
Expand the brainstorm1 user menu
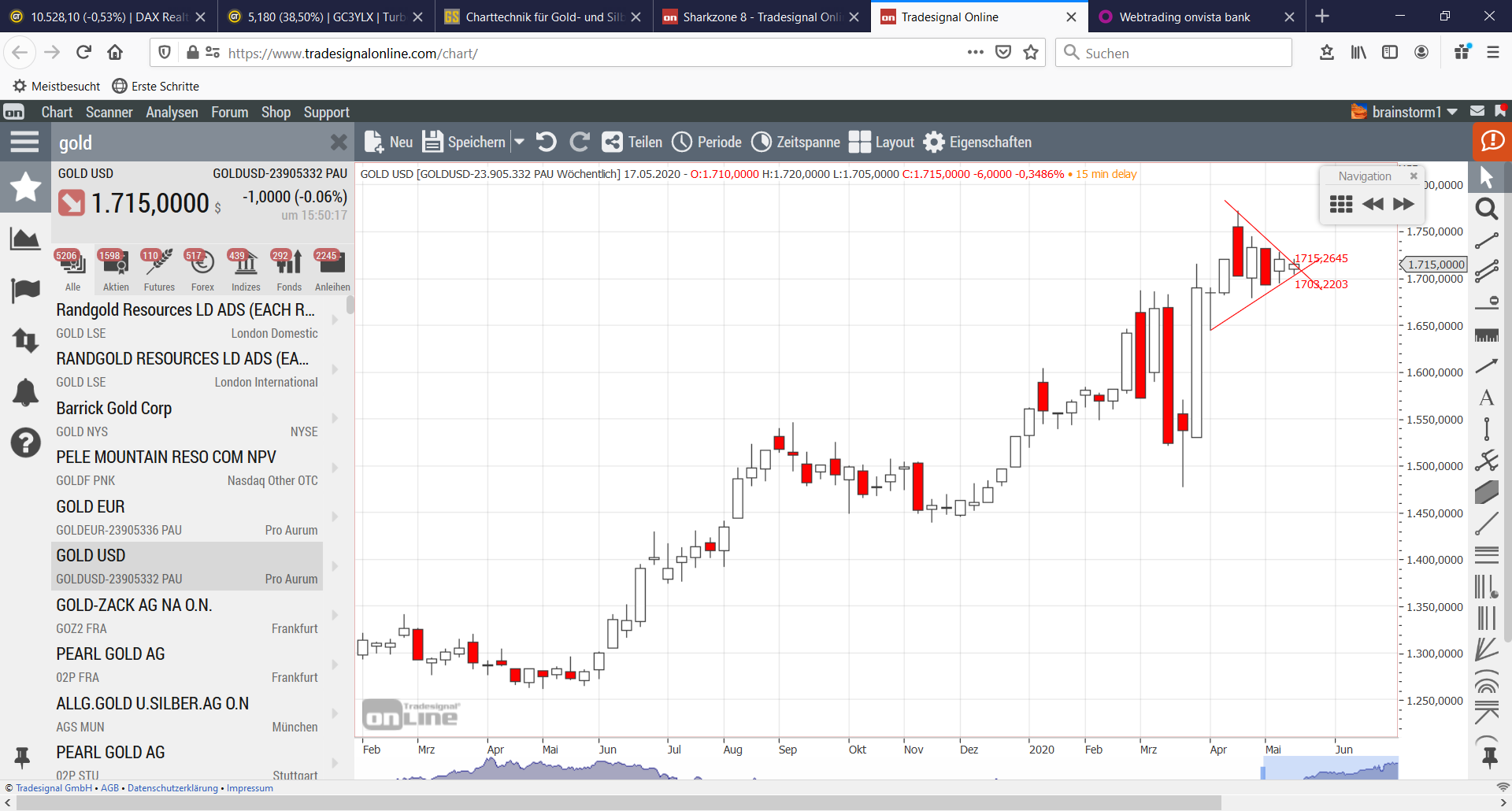coord(1452,112)
